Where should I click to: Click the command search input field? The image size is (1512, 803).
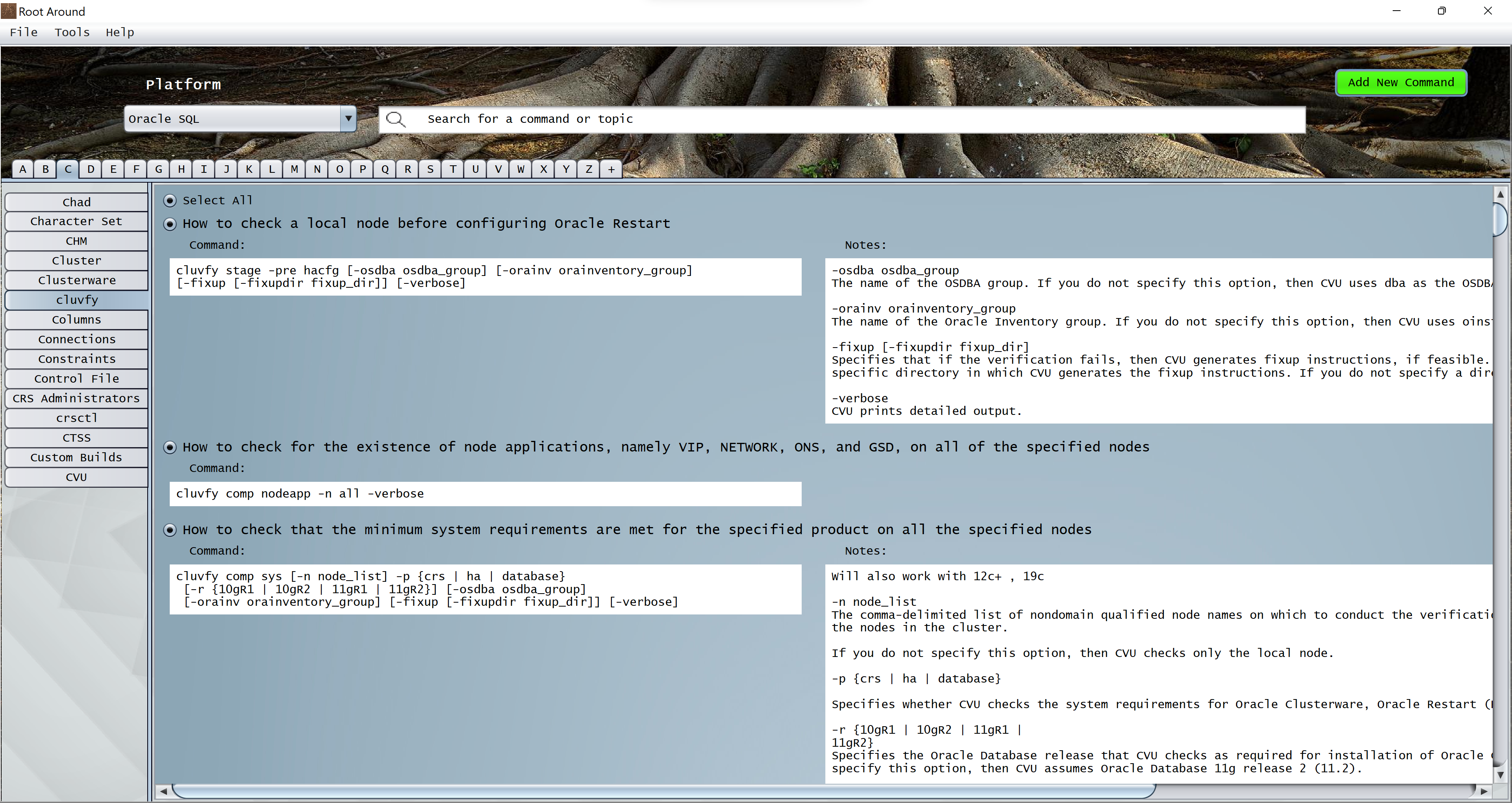click(x=851, y=119)
